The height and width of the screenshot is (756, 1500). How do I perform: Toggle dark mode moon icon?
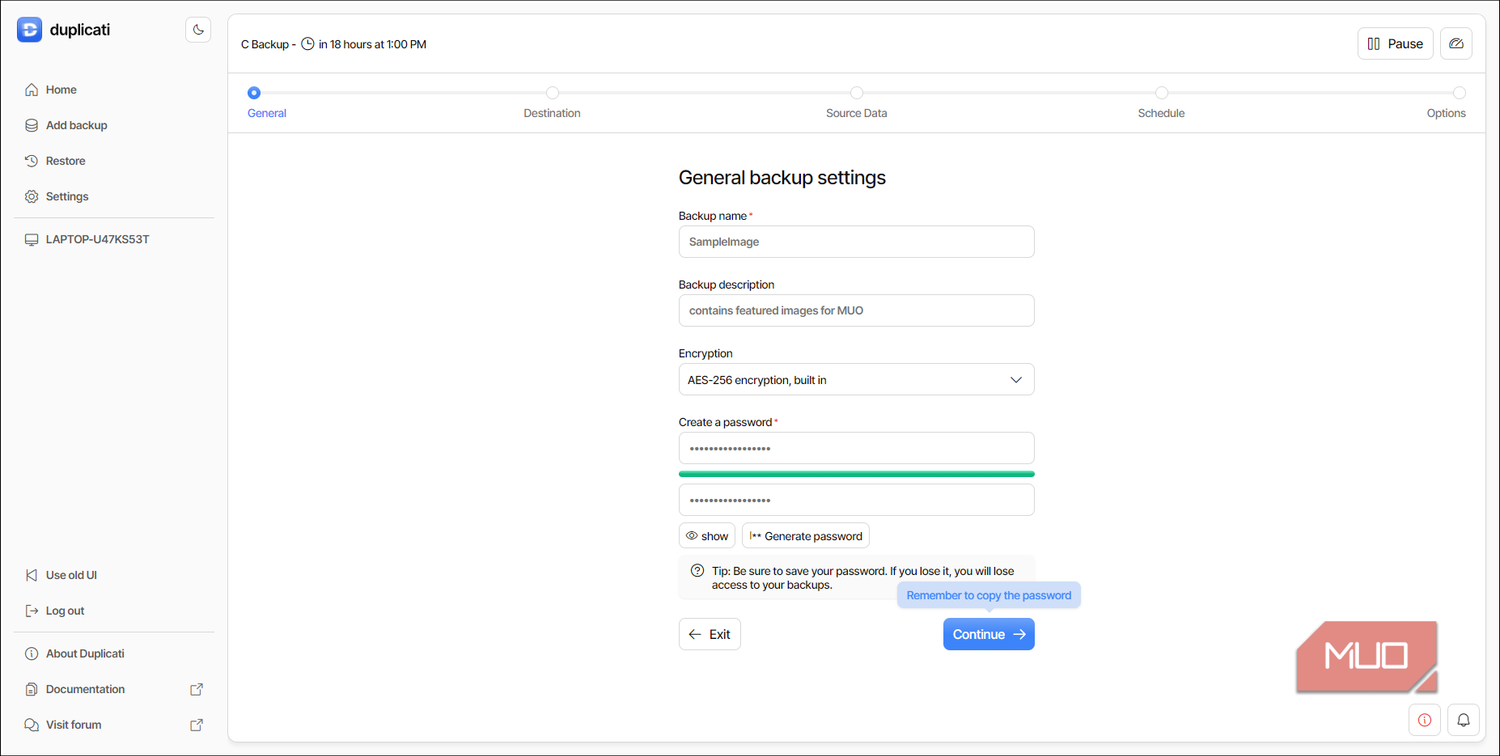[x=198, y=30]
